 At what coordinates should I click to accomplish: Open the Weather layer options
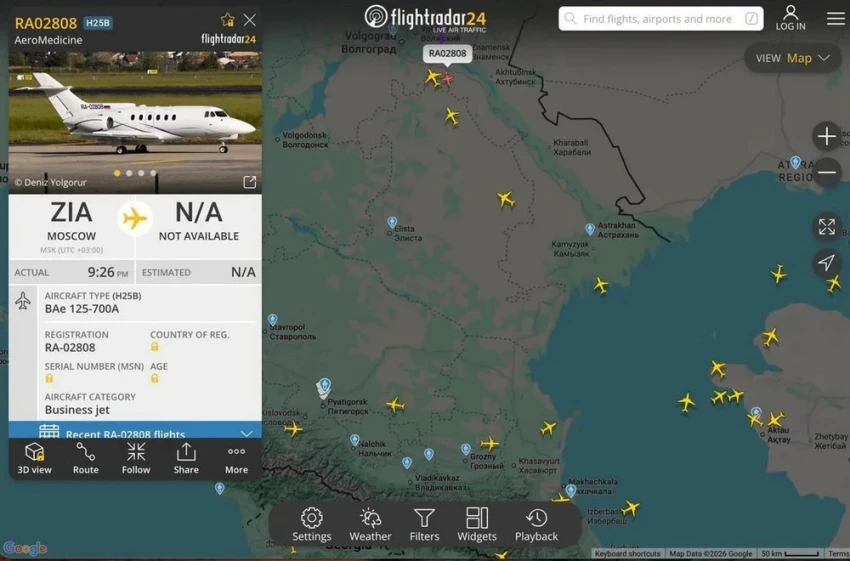(x=370, y=524)
